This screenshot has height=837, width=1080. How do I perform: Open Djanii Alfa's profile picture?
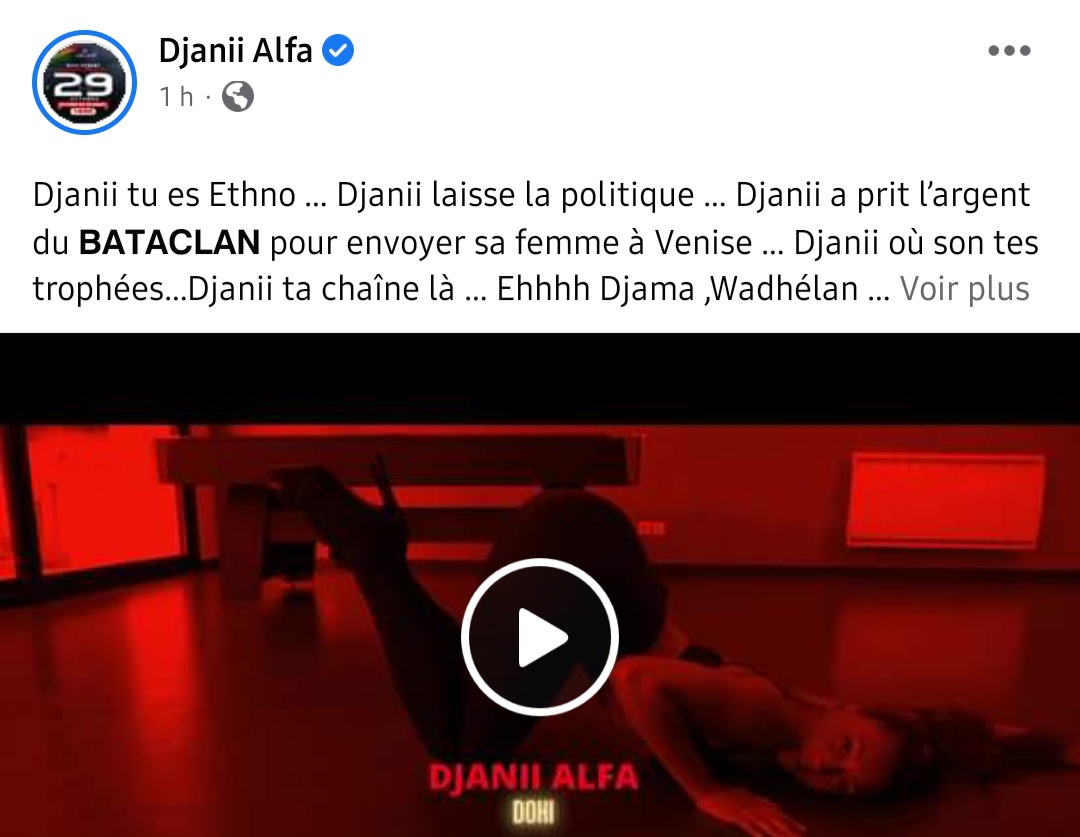84,83
